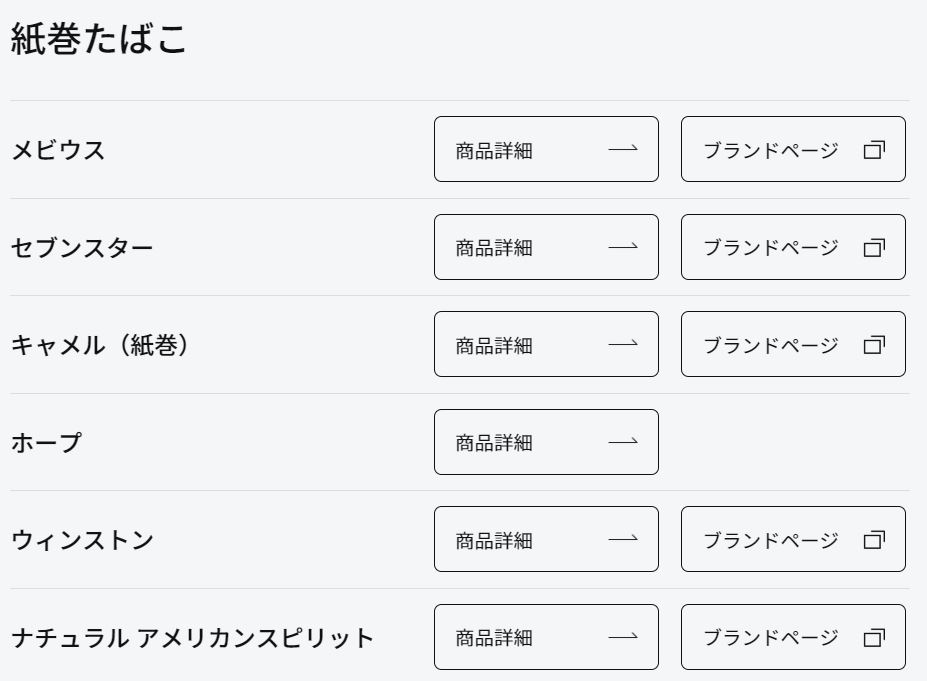927x681 pixels.
Task: Visit ブランドページ for キャメル(紙巻)
Action: 793,344
